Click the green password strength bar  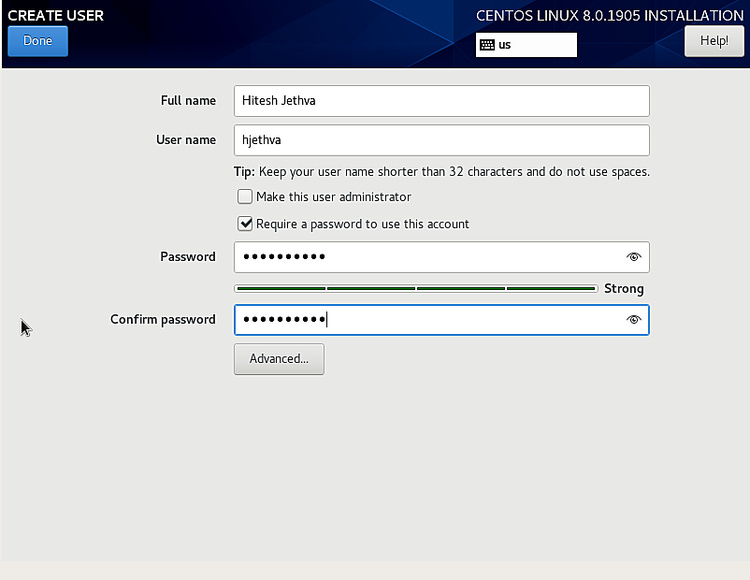pos(416,289)
